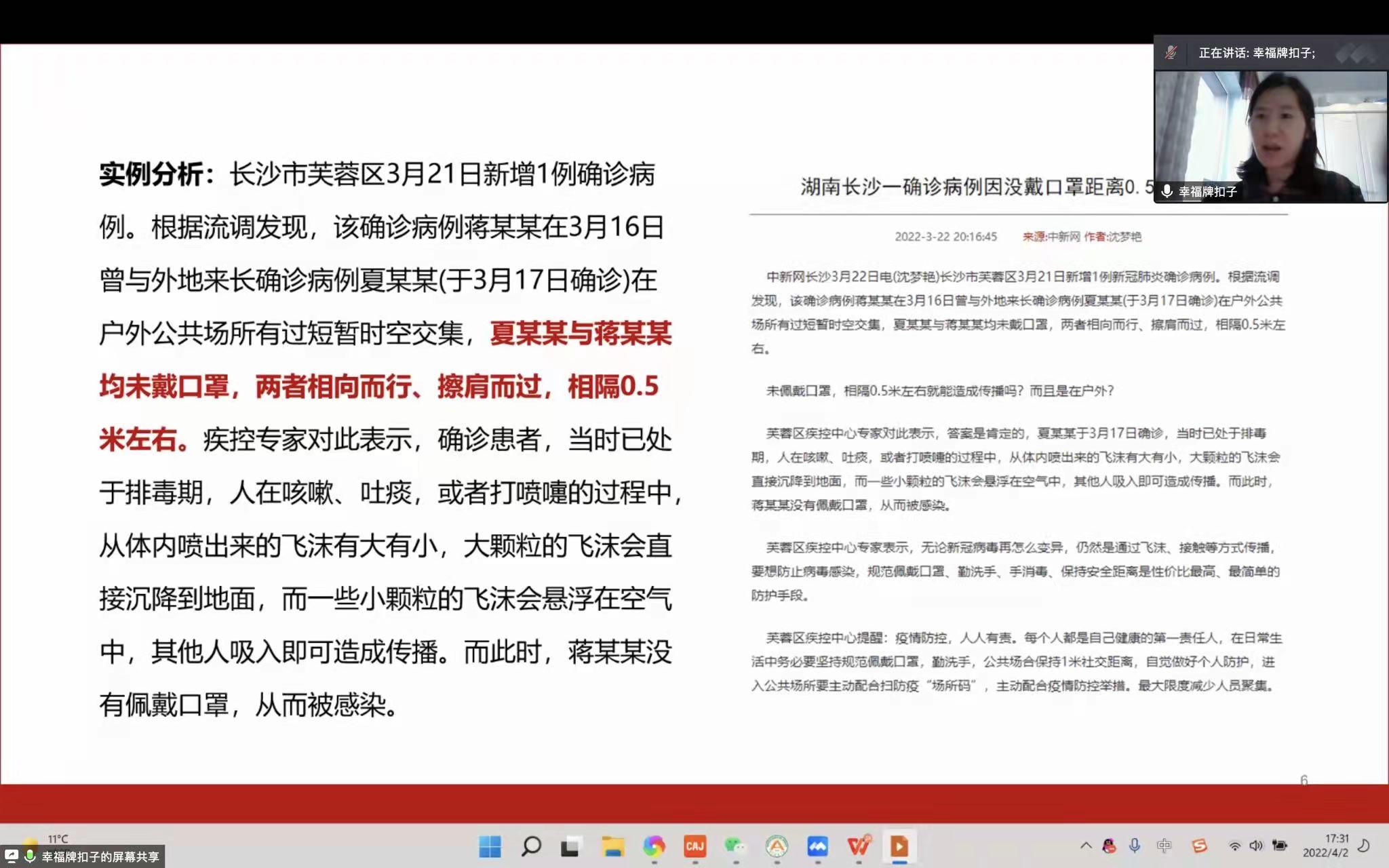Image resolution: width=1389 pixels, height=868 pixels.
Task: Toggle the Chinese input mode indicator
Action: (1164, 846)
